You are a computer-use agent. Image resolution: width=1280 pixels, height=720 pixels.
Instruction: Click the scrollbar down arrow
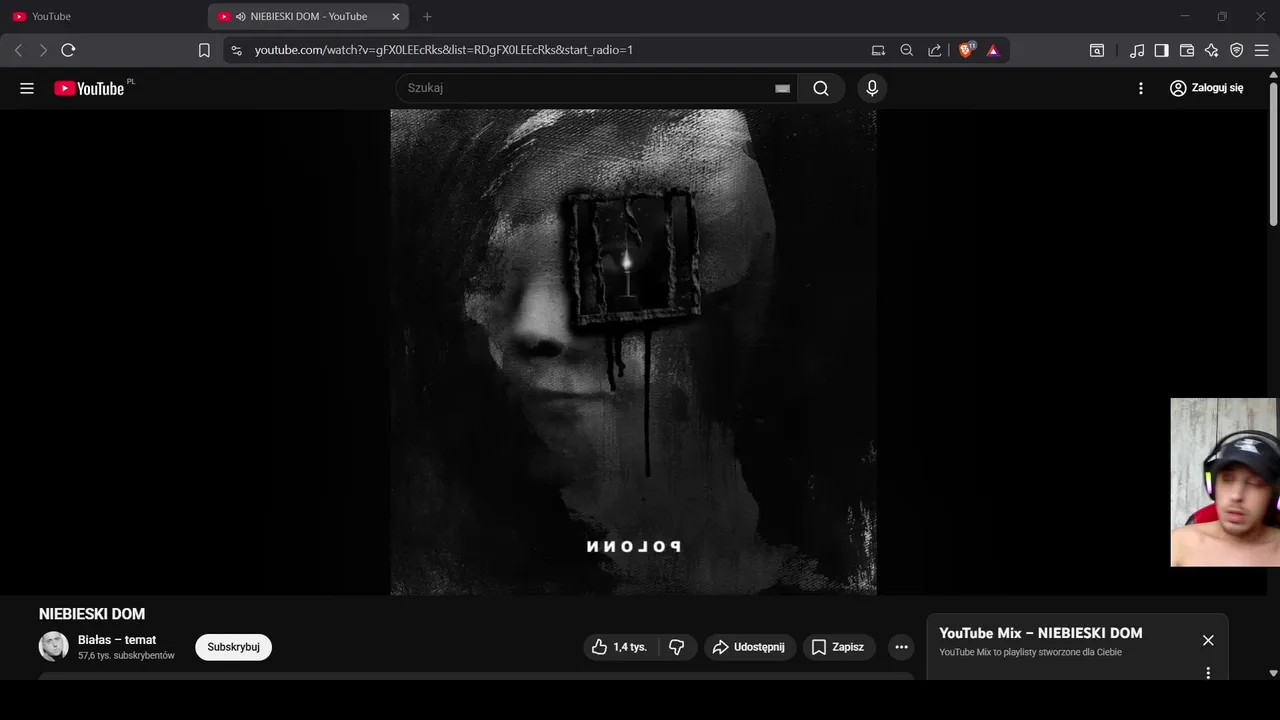tap(1273, 674)
